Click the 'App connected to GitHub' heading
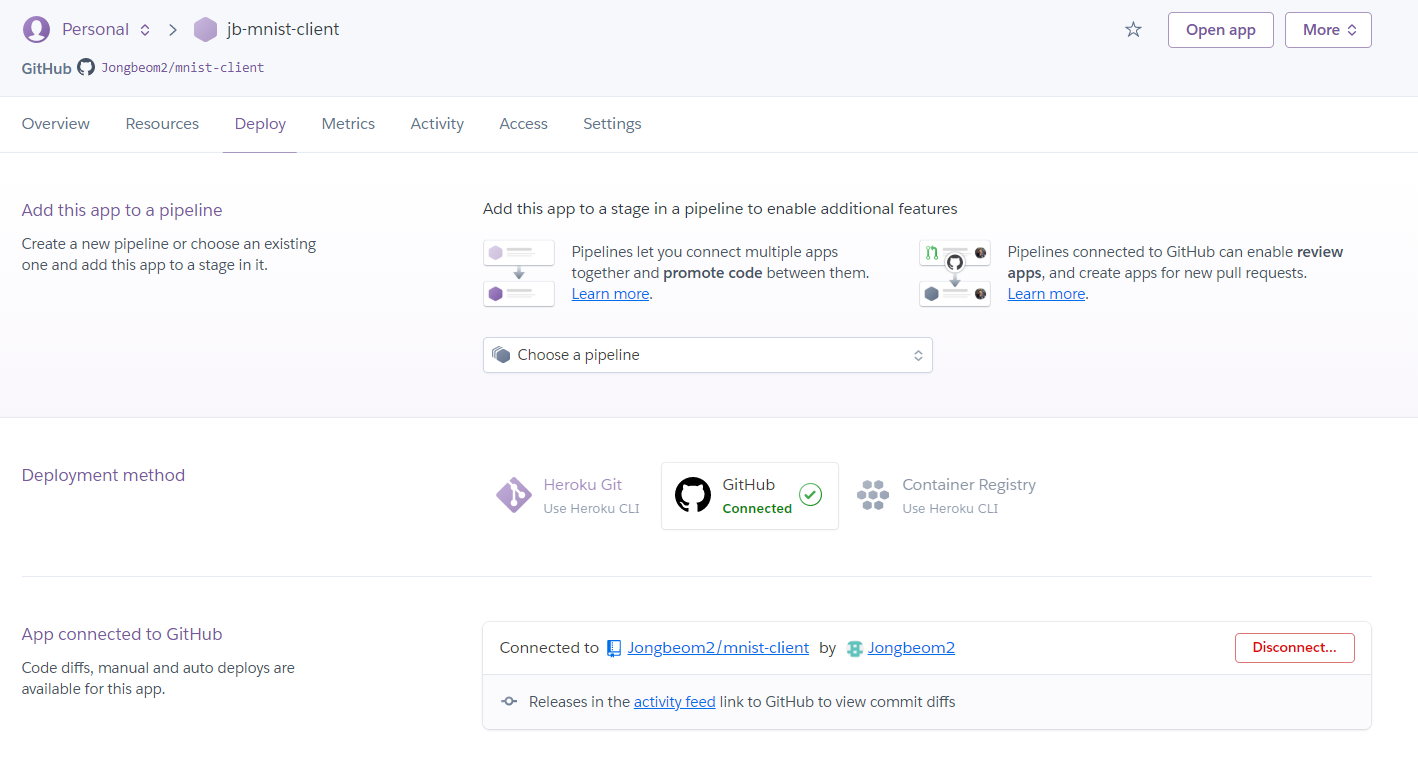 pyautogui.click(x=122, y=634)
